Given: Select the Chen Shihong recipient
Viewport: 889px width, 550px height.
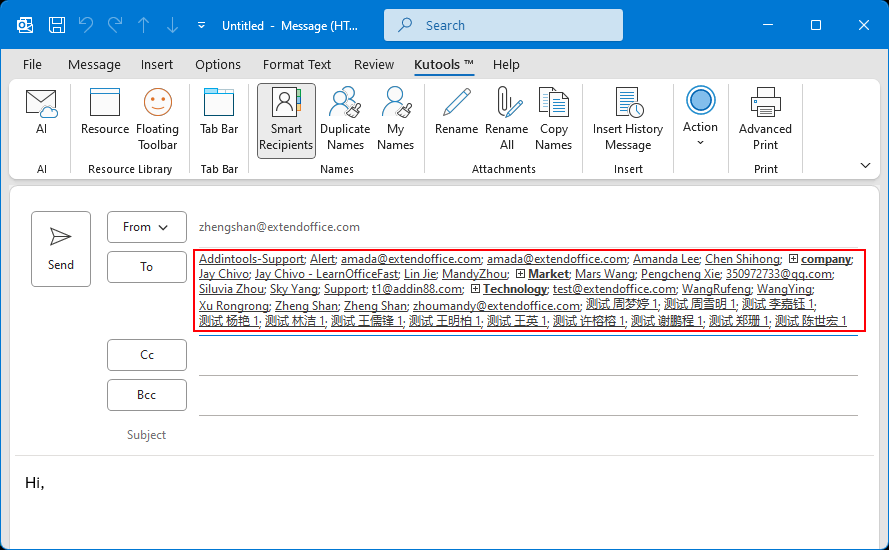Looking at the screenshot, I should coord(742,259).
